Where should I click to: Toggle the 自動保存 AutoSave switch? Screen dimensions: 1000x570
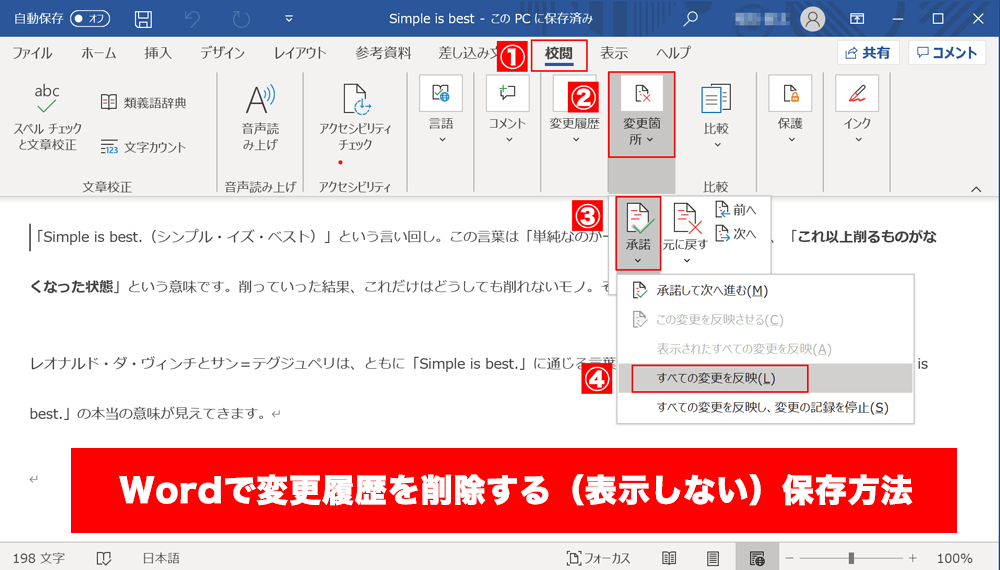[x=90, y=18]
